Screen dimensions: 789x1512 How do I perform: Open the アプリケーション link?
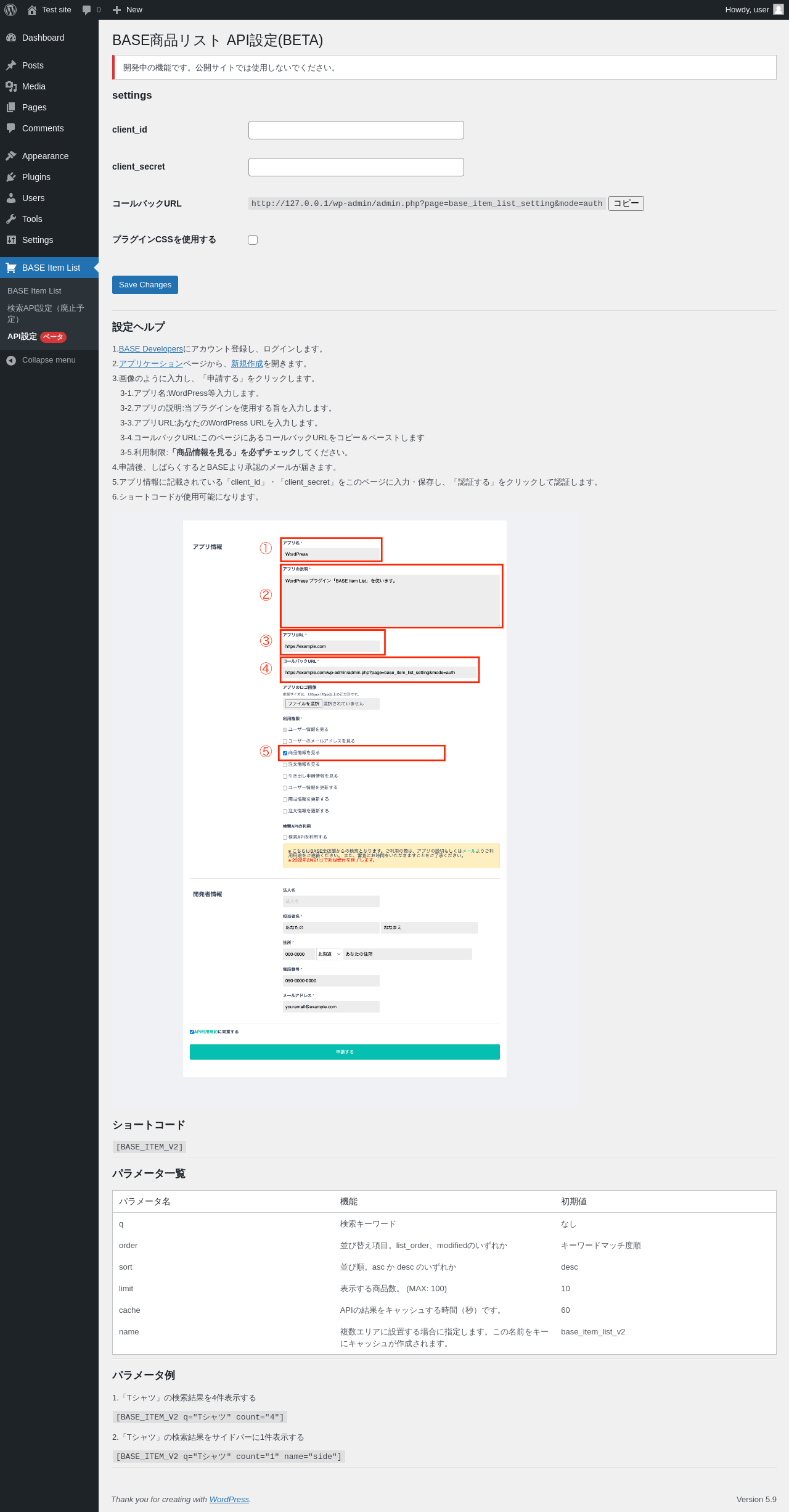(151, 364)
